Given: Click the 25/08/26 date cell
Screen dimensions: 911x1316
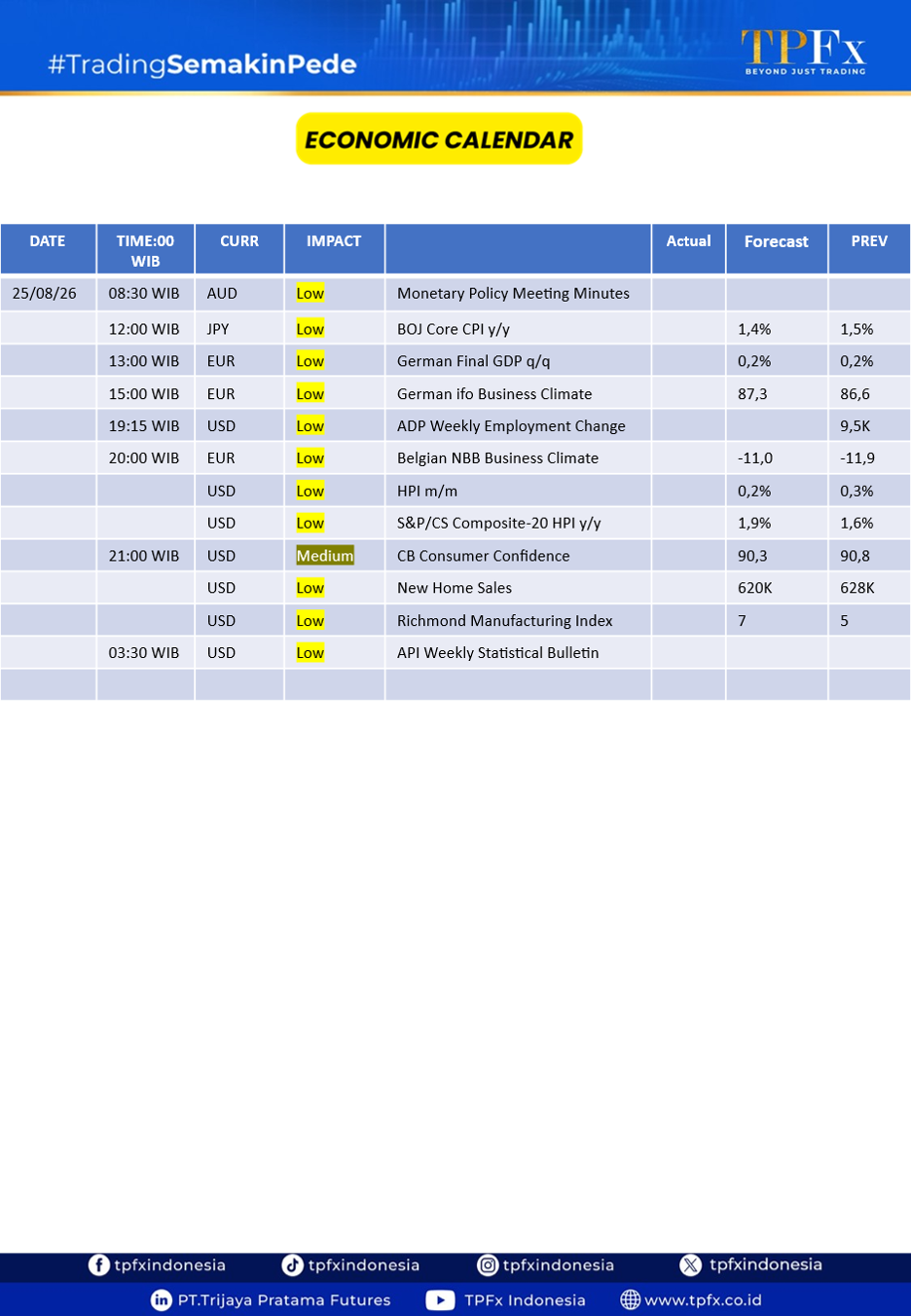Looking at the screenshot, I should 45,294.
